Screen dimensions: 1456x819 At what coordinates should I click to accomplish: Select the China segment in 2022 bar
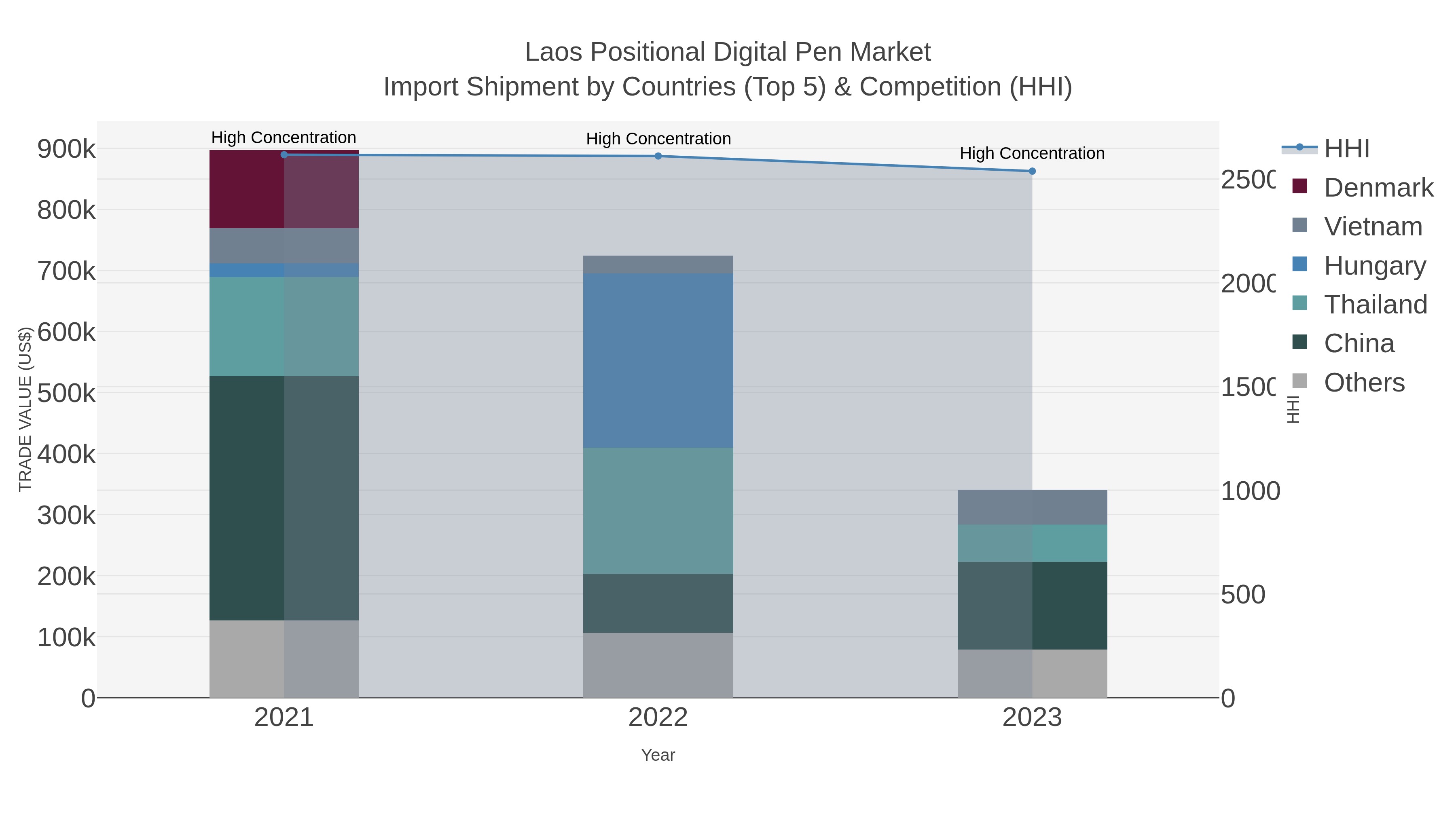point(658,604)
